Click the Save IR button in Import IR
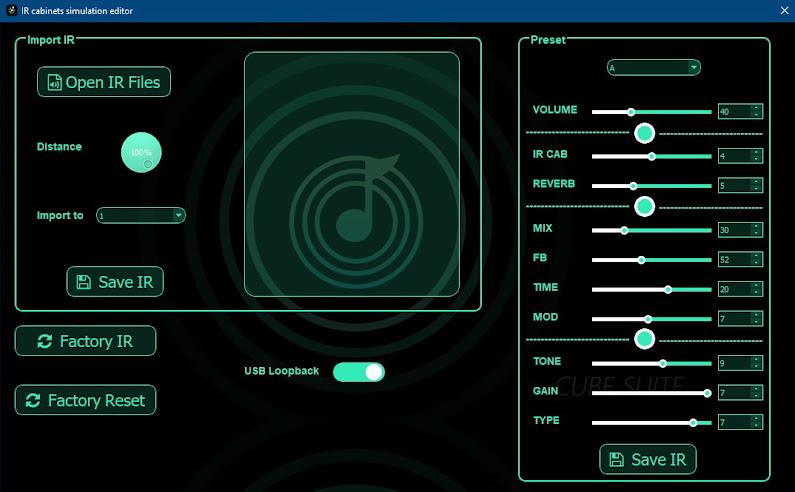Image resolution: width=795 pixels, height=492 pixels. [x=115, y=282]
